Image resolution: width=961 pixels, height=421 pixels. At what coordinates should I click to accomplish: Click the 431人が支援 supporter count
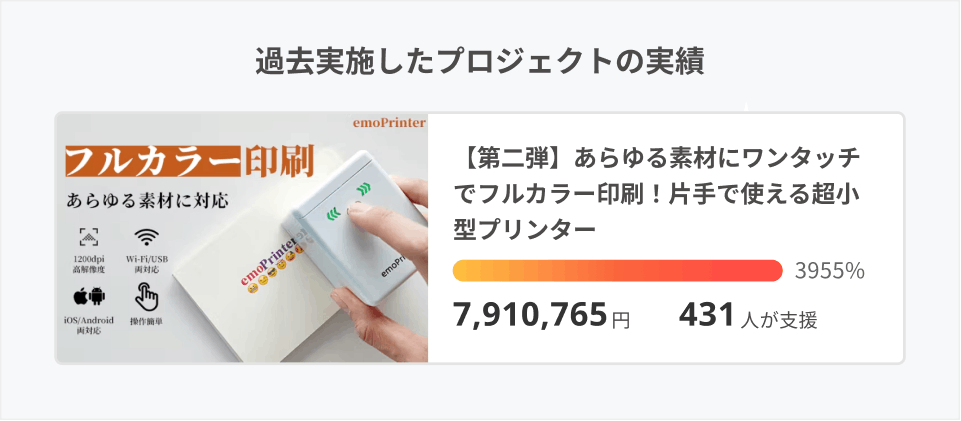pos(747,317)
